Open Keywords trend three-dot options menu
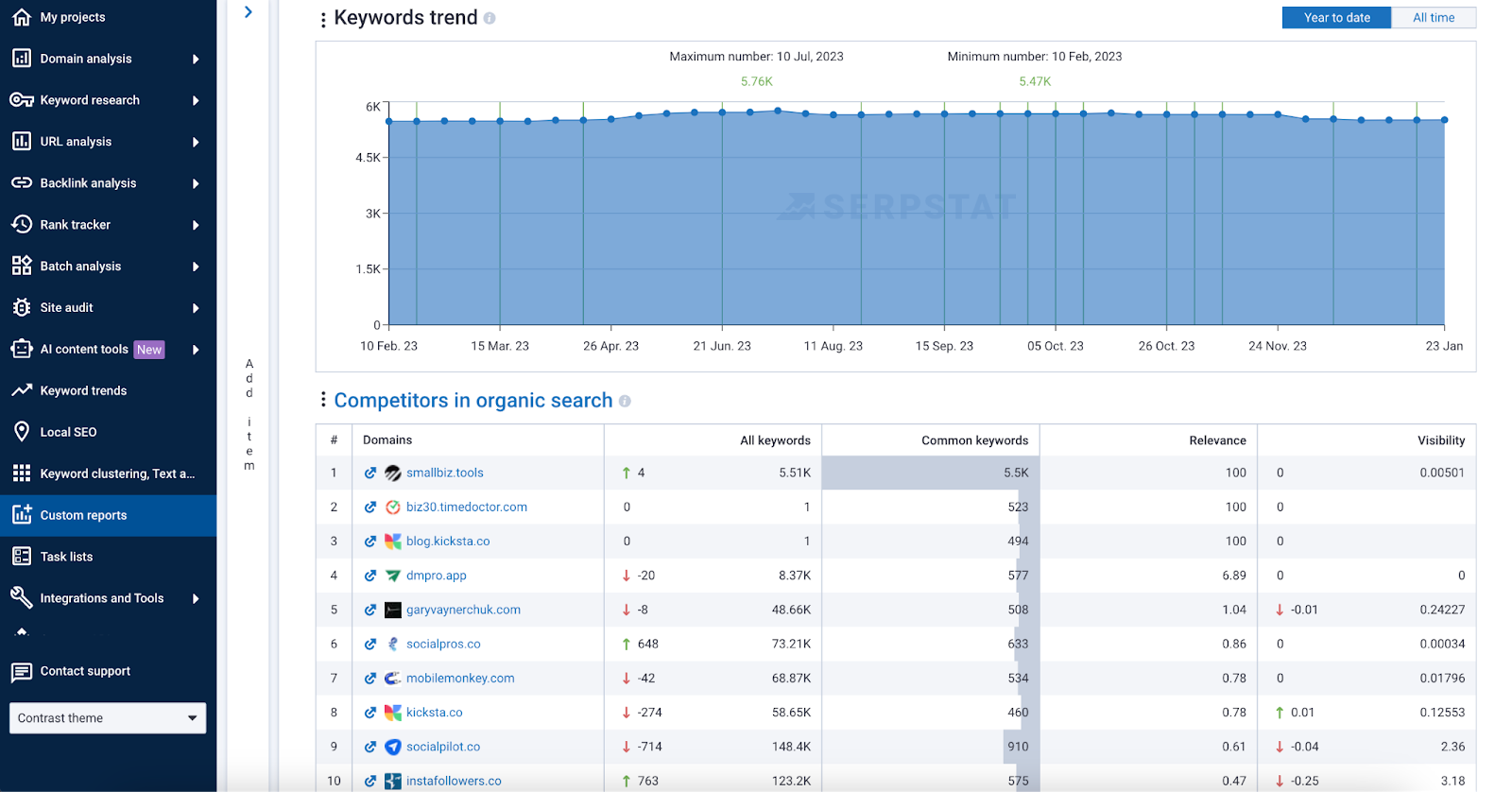 323,19
